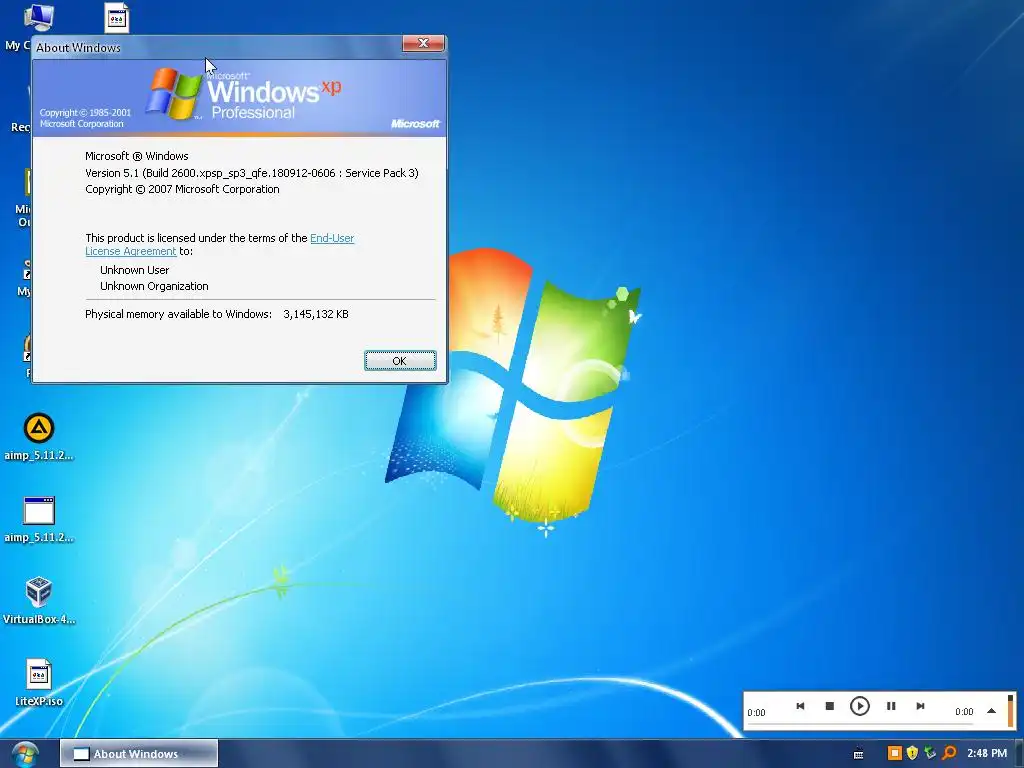Start playback with the circled play button

pyautogui.click(x=859, y=706)
